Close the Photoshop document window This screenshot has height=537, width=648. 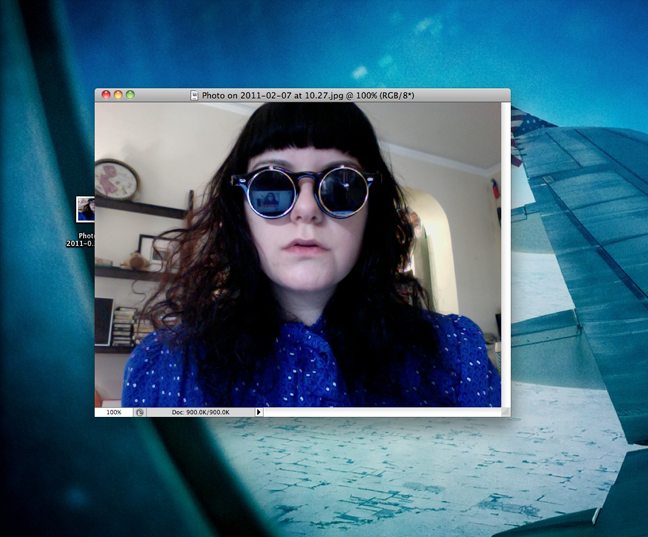(106, 95)
